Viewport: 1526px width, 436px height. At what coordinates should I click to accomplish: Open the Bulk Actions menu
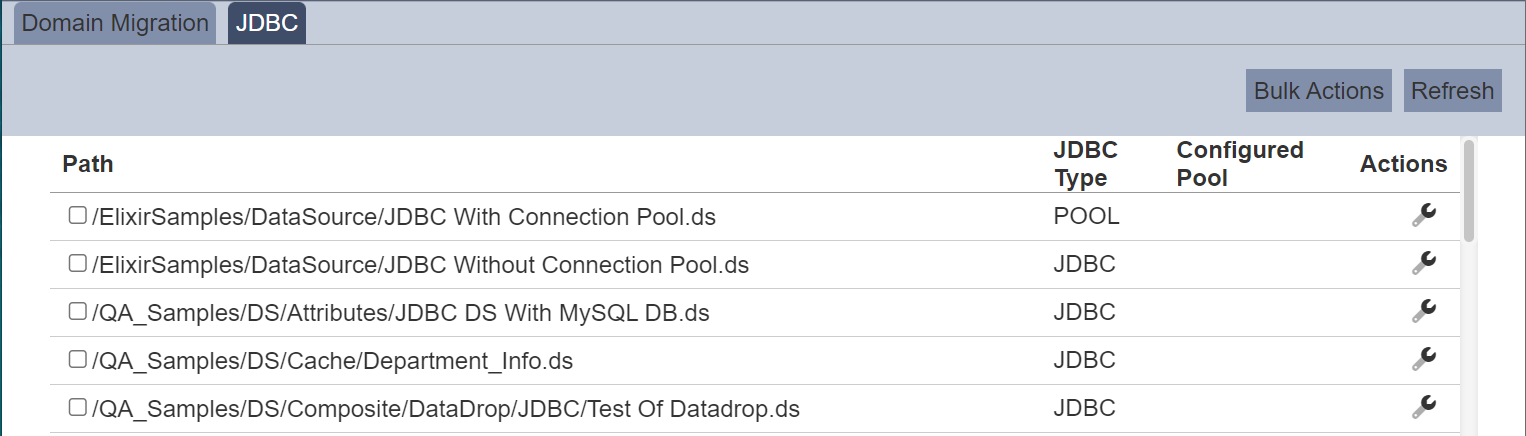click(x=1319, y=91)
